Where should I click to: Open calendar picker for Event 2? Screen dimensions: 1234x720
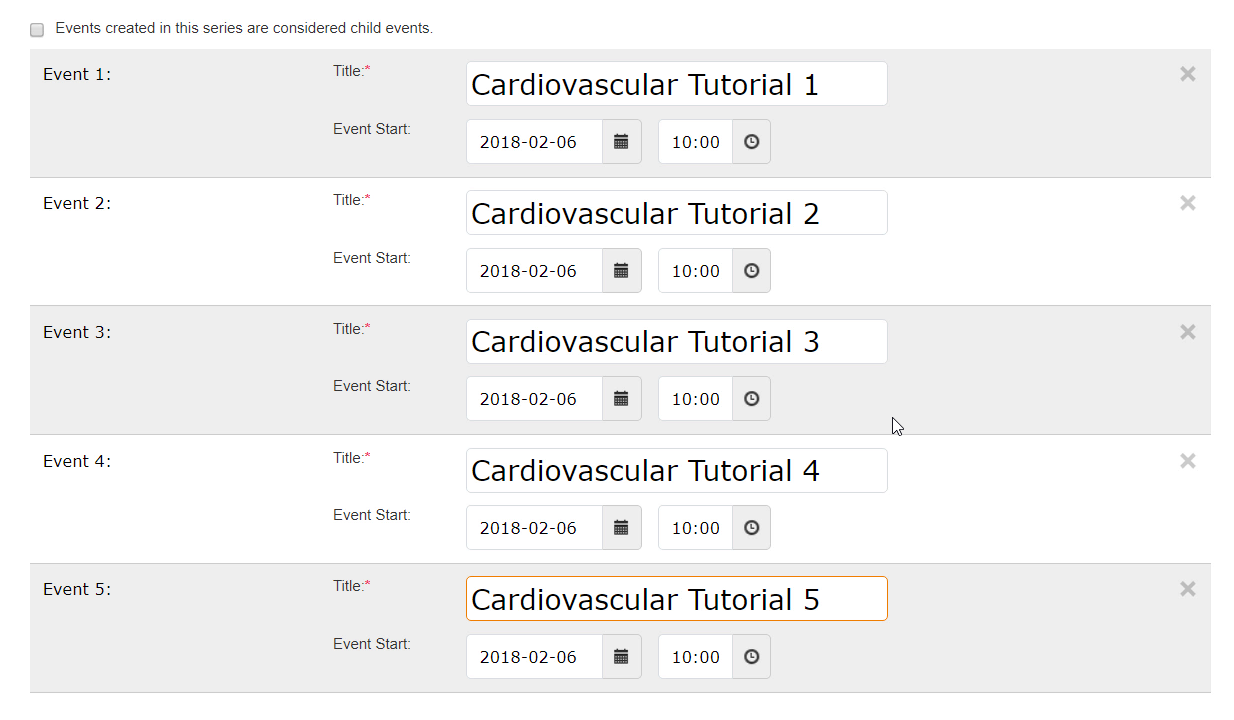[x=621, y=271]
